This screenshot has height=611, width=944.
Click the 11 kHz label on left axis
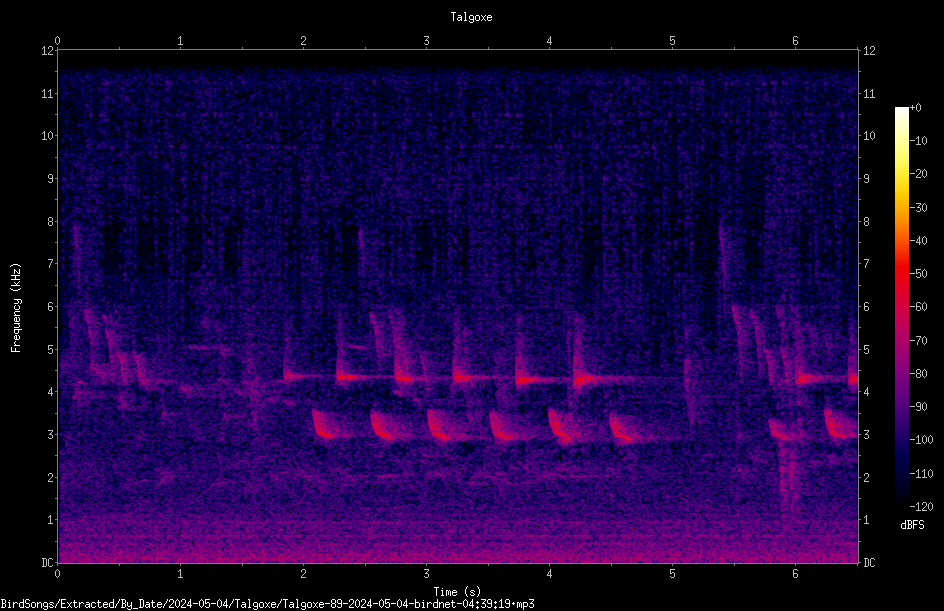(48, 93)
